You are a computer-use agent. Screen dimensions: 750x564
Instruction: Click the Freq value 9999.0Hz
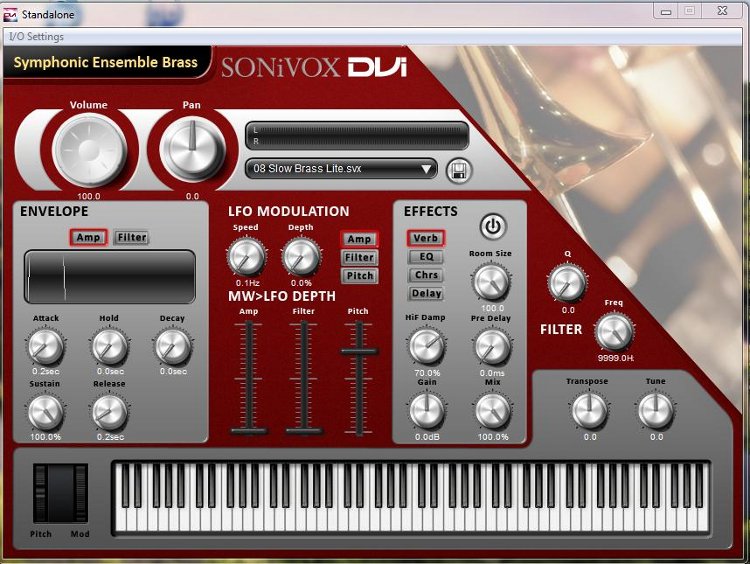(616, 358)
